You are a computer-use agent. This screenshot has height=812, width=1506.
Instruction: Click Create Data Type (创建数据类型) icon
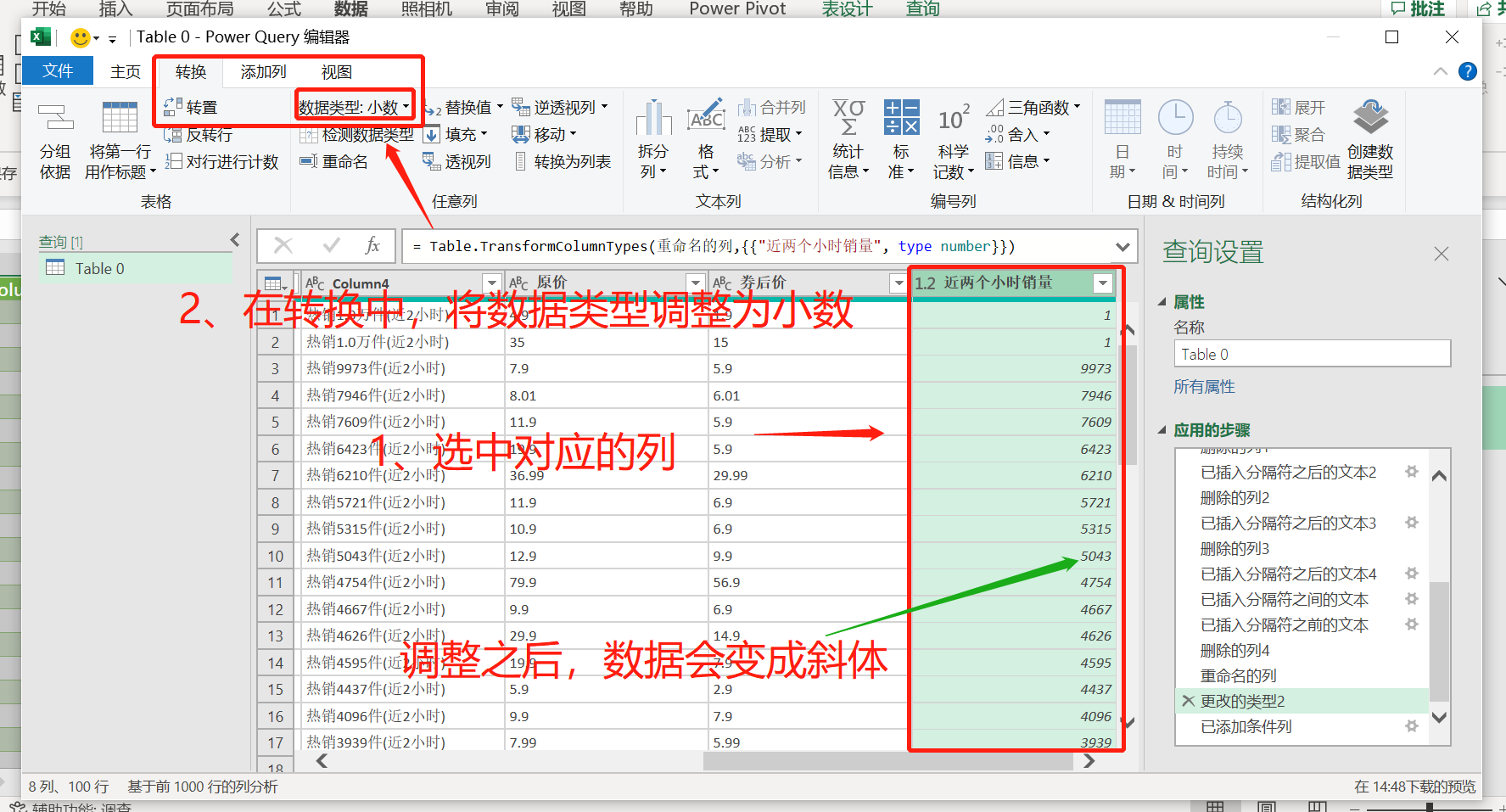pos(1370,118)
